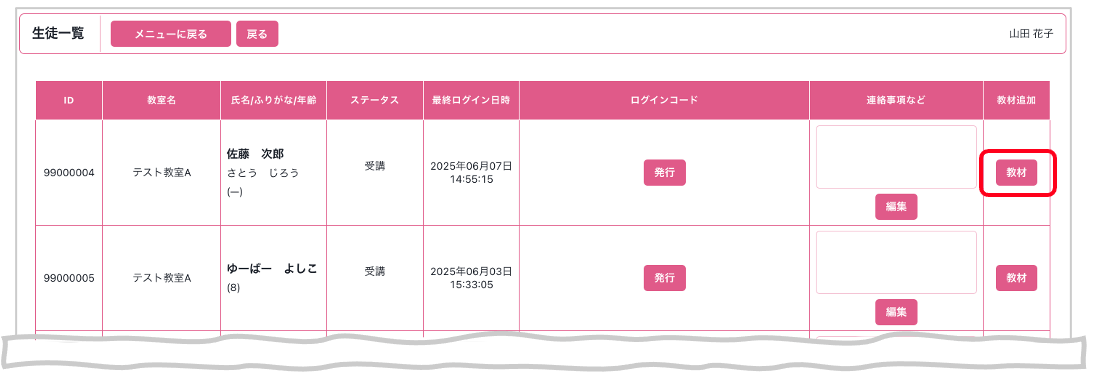Focus the contact notes box for 99000004

coord(896,157)
